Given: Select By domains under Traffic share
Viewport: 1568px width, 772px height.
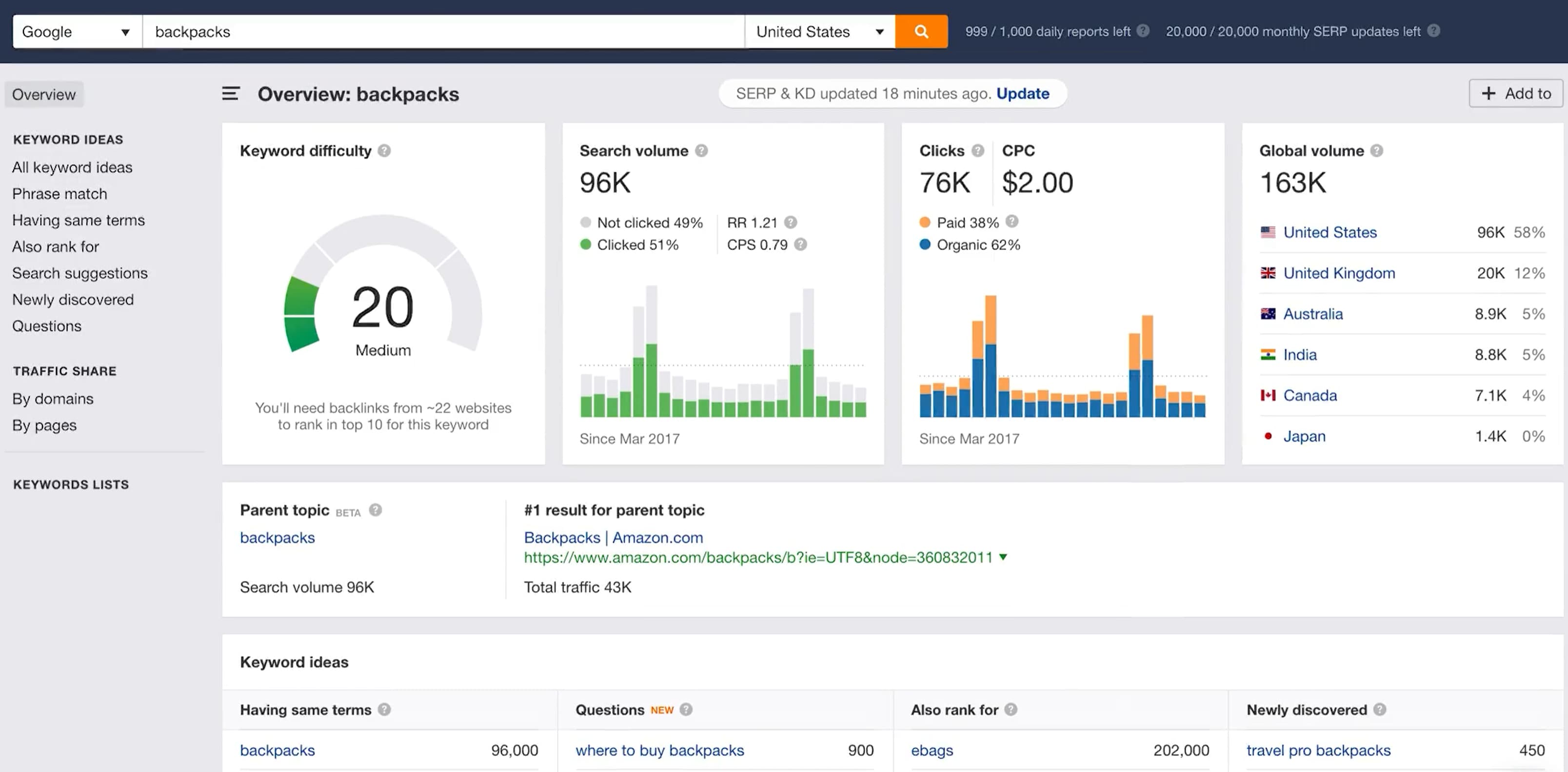Looking at the screenshot, I should tap(53, 399).
